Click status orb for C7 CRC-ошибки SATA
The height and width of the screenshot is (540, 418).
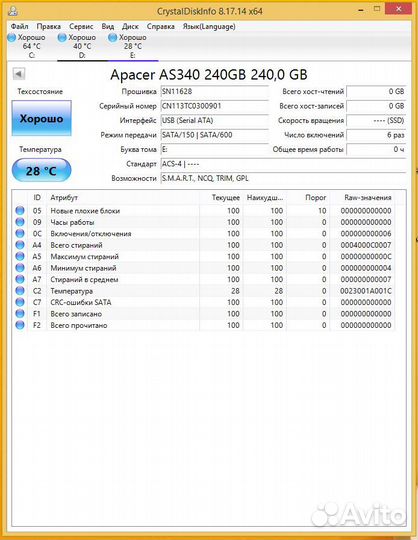20,302
